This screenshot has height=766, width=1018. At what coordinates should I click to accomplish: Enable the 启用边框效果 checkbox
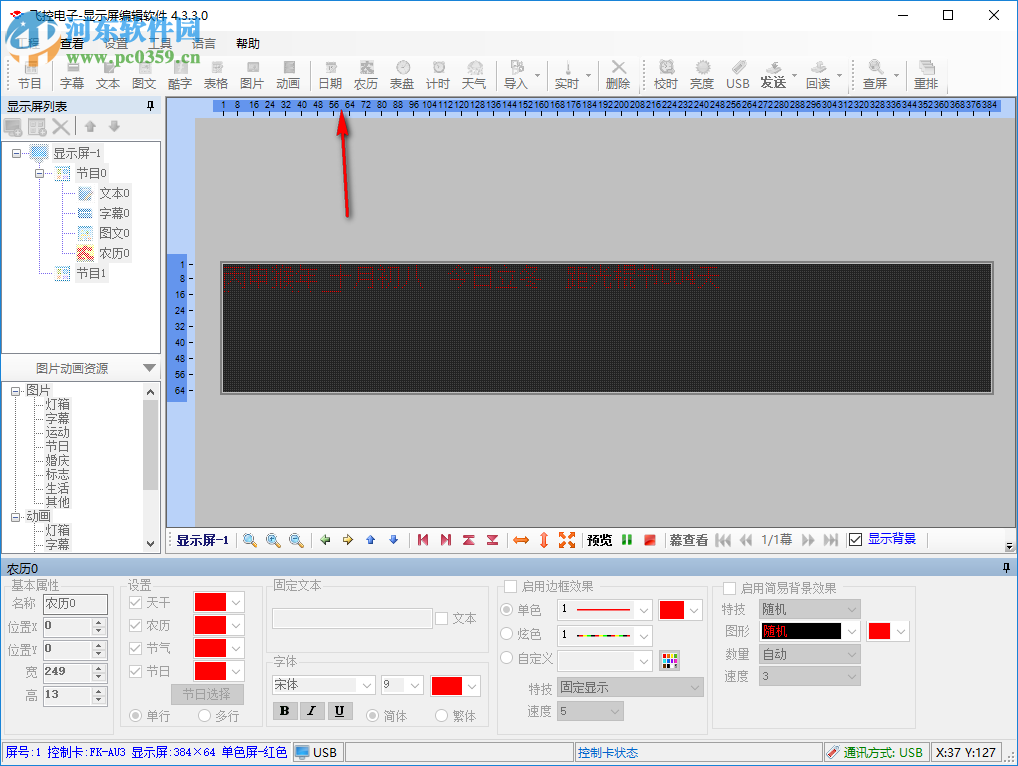tap(511, 587)
